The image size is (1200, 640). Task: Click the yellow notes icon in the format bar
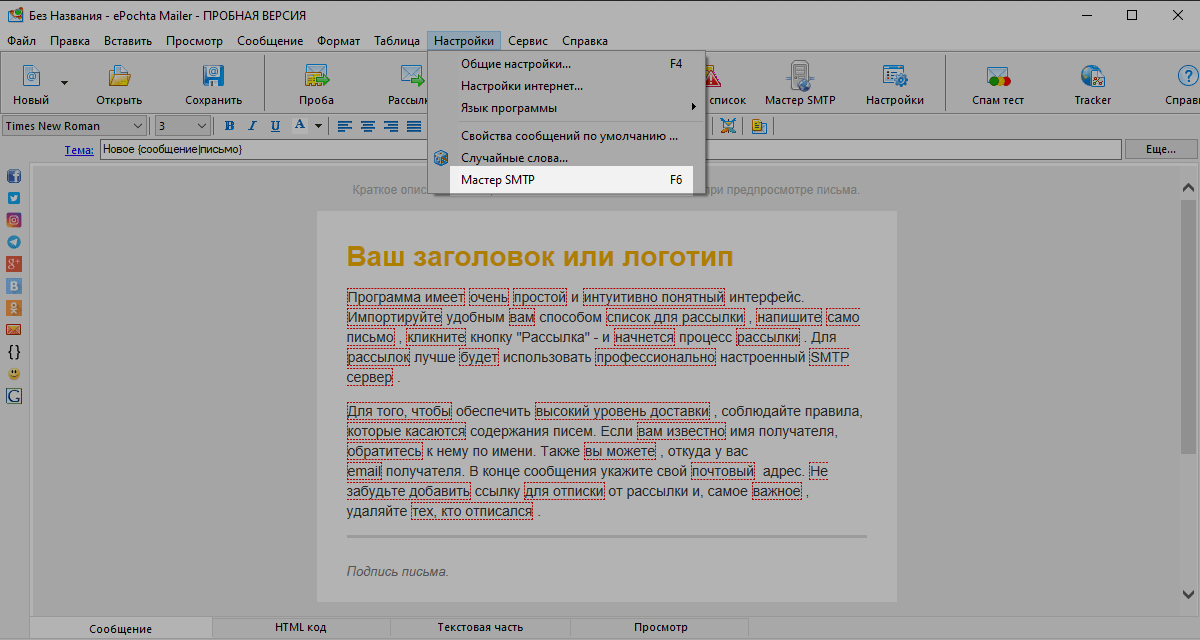pos(758,126)
